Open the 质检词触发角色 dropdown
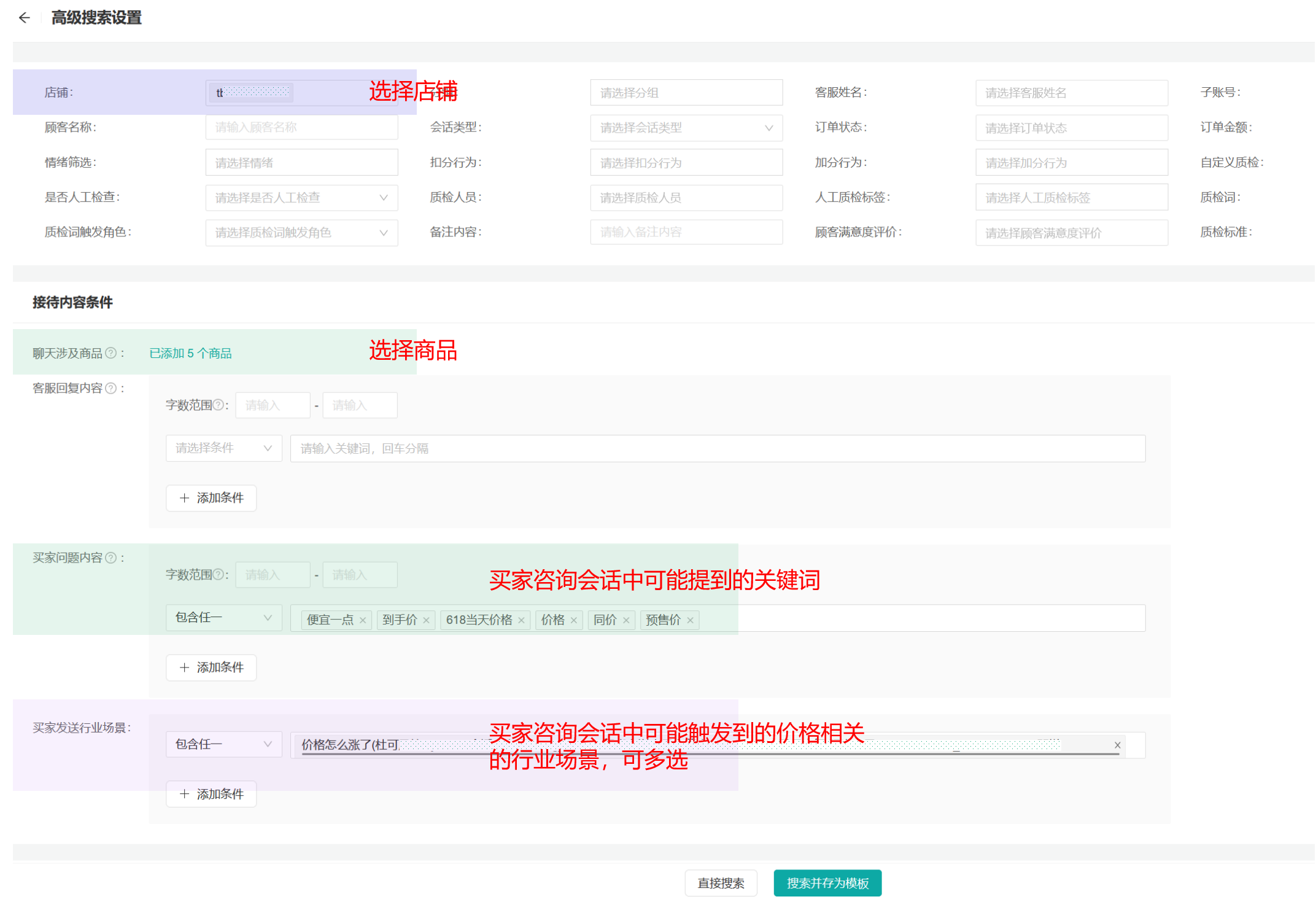This screenshot has height=902, width=1316. click(x=301, y=233)
